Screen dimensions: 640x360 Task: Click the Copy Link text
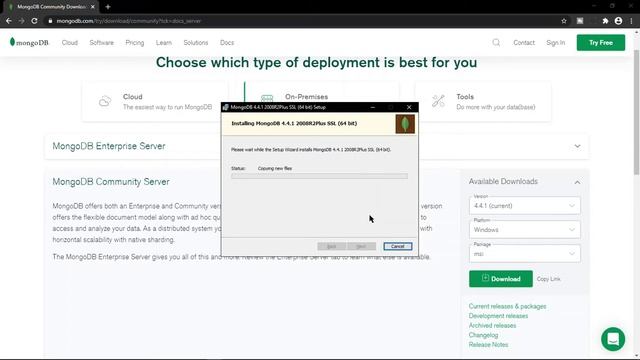548,279
